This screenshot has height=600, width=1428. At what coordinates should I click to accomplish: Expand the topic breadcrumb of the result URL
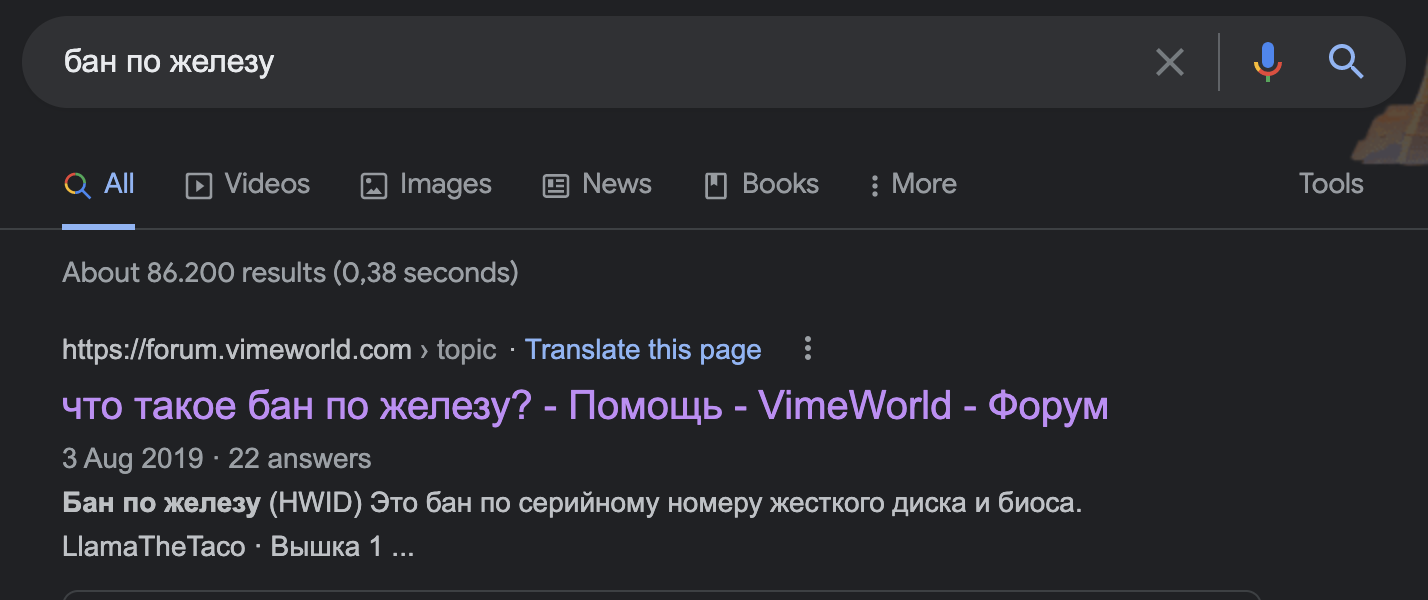(470, 349)
